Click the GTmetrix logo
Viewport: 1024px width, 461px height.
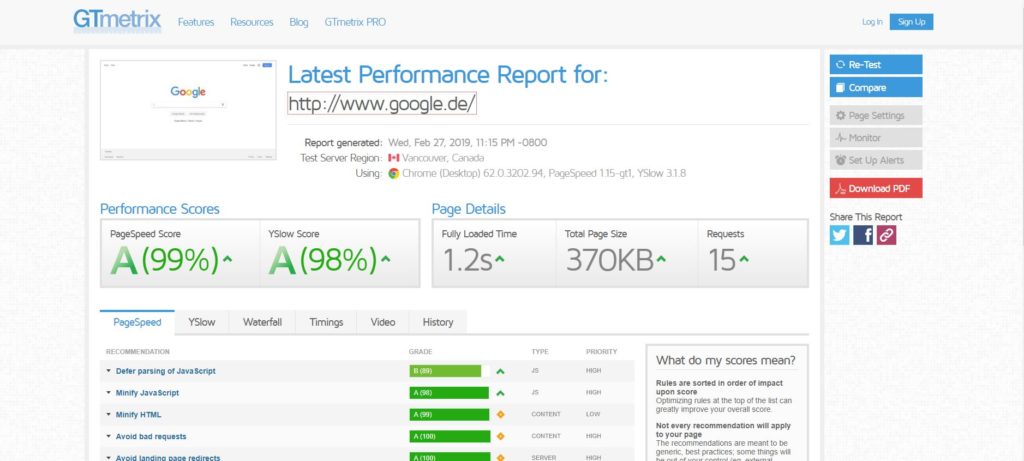click(117, 20)
